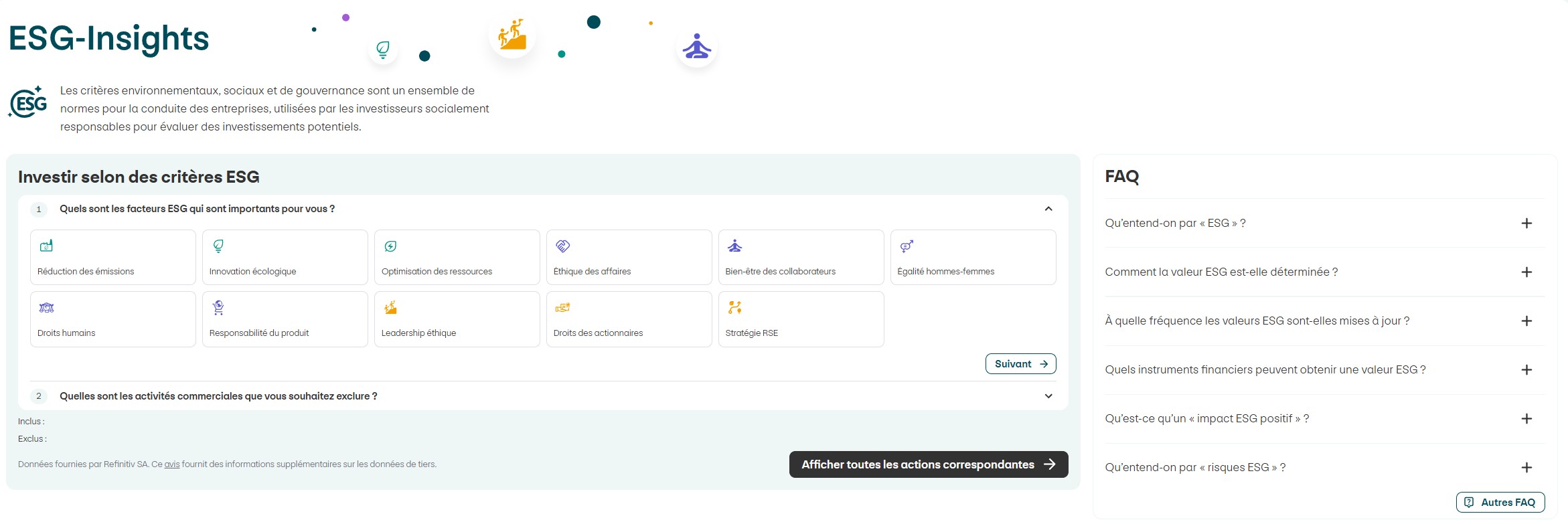Open the Autres FAQ button
1568x524 pixels.
[1500, 503]
